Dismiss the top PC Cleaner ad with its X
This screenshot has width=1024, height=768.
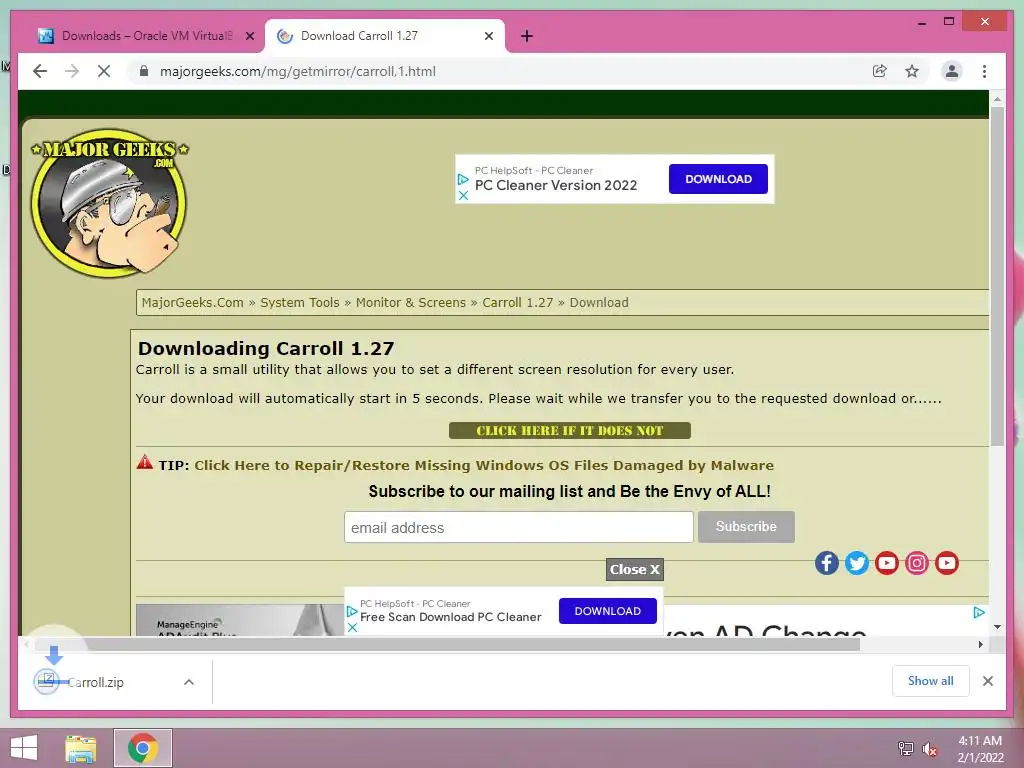tap(463, 195)
